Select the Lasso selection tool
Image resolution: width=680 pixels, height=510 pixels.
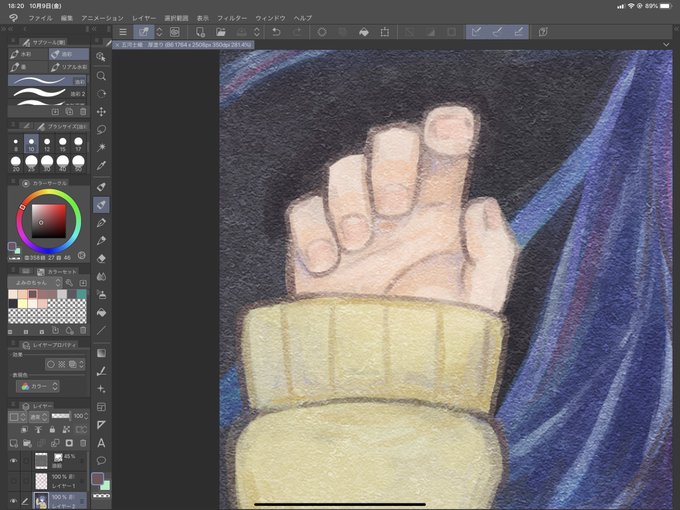click(x=101, y=129)
